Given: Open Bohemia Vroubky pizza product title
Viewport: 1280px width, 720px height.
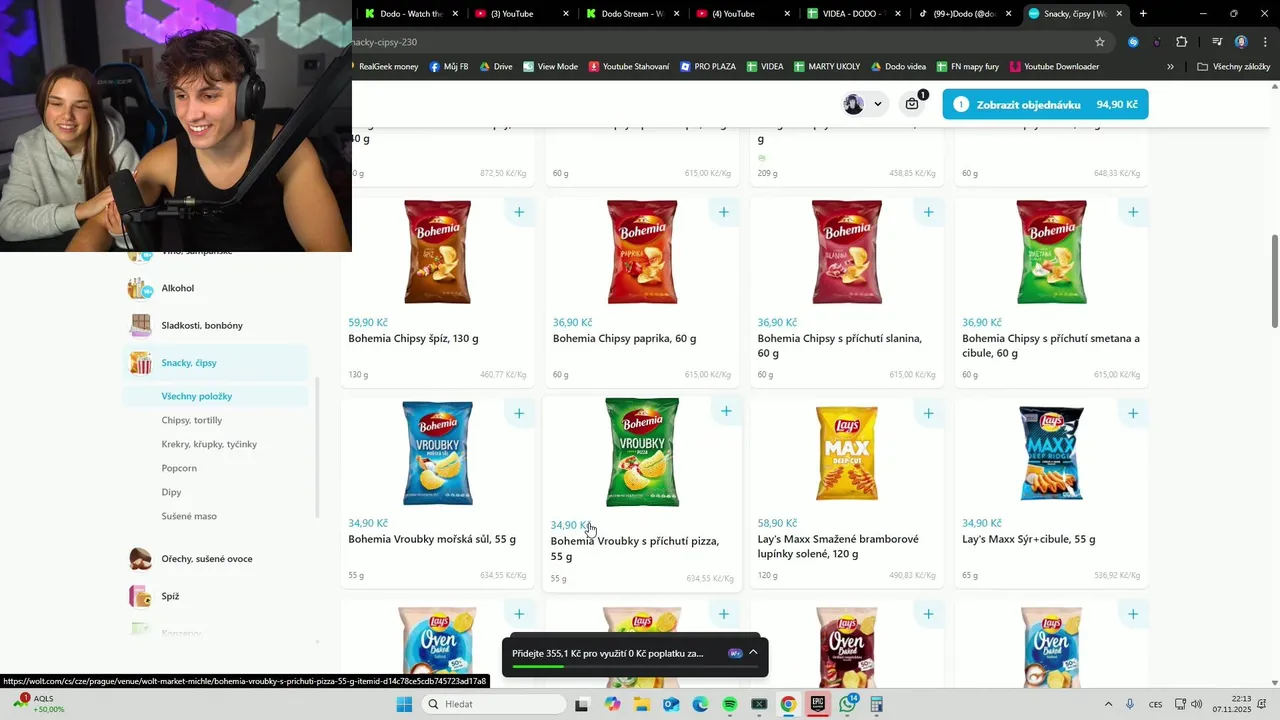Looking at the screenshot, I should (635, 549).
